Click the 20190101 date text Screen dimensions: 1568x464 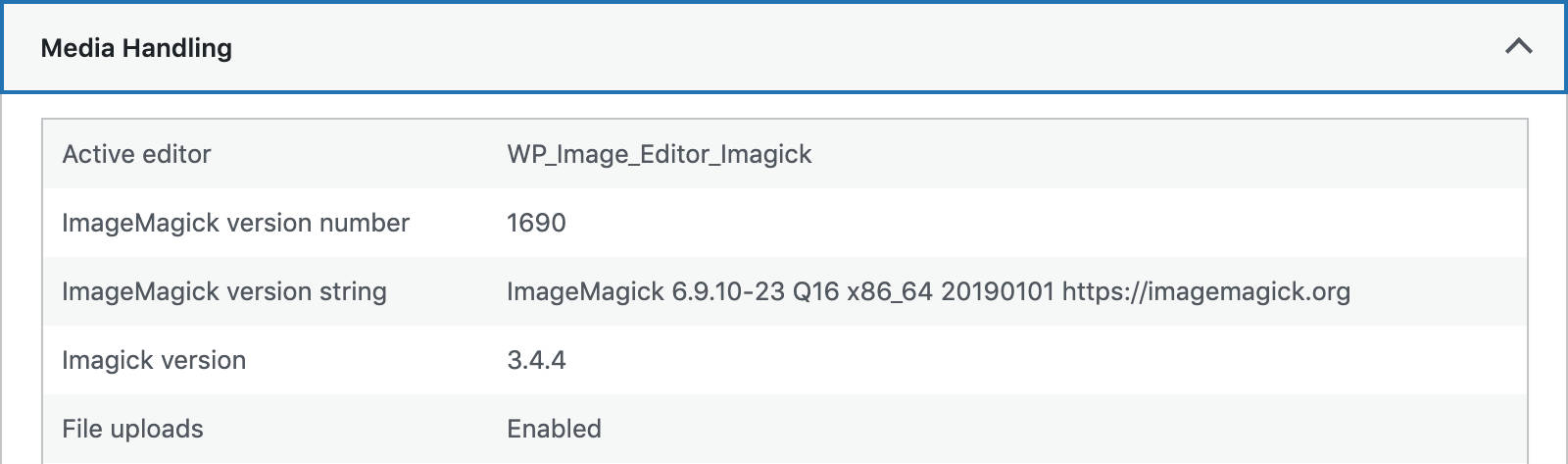click(x=997, y=291)
